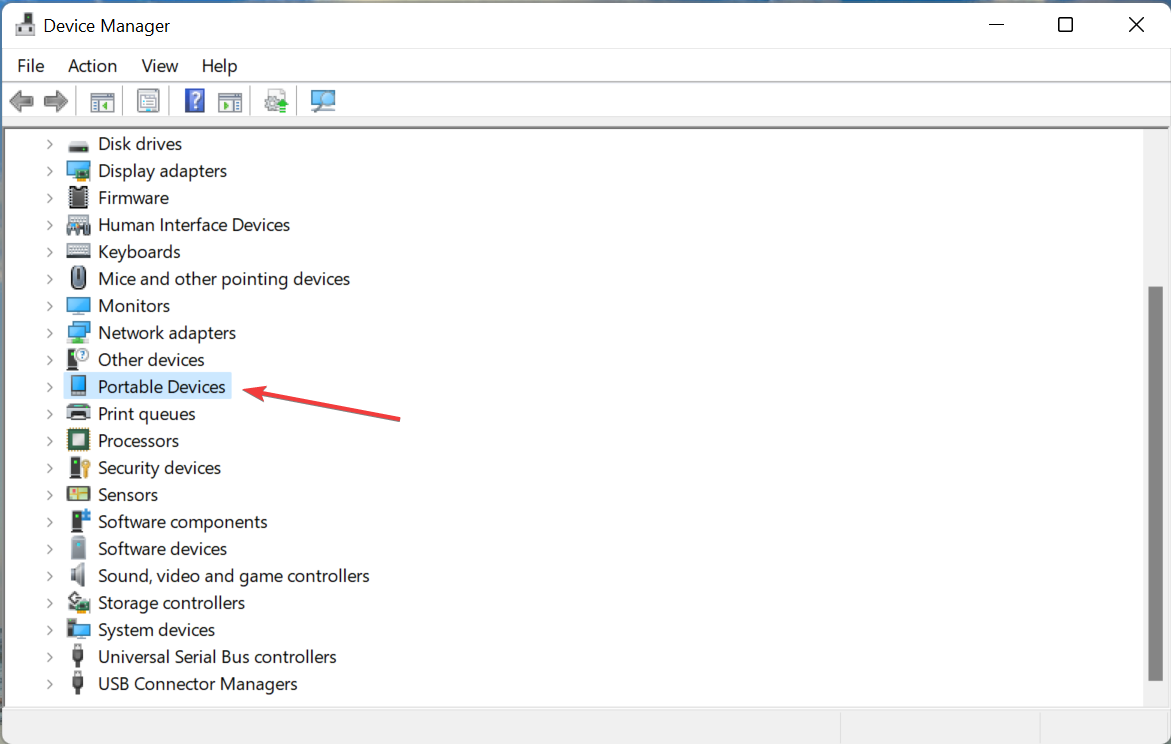Click the USB Connector Managers plug icon
The image size is (1171, 744).
(78, 683)
